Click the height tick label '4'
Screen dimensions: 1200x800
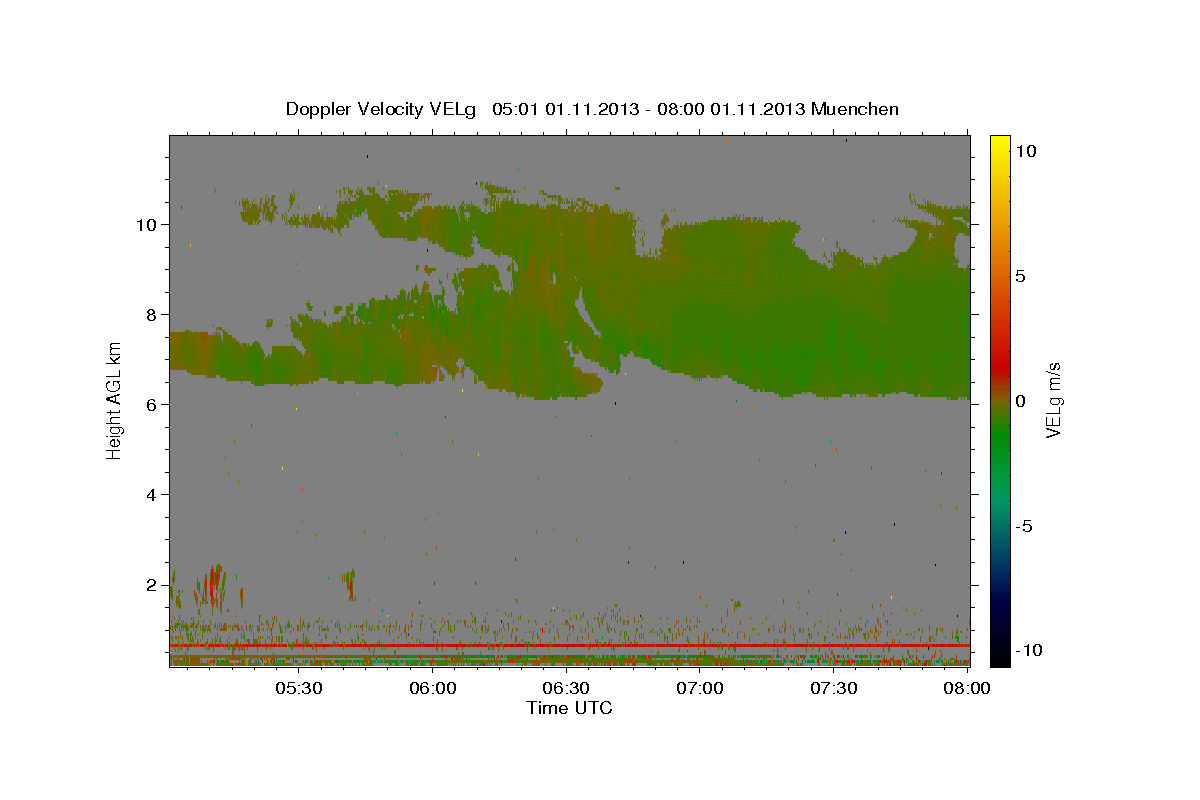click(x=151, y=494)
